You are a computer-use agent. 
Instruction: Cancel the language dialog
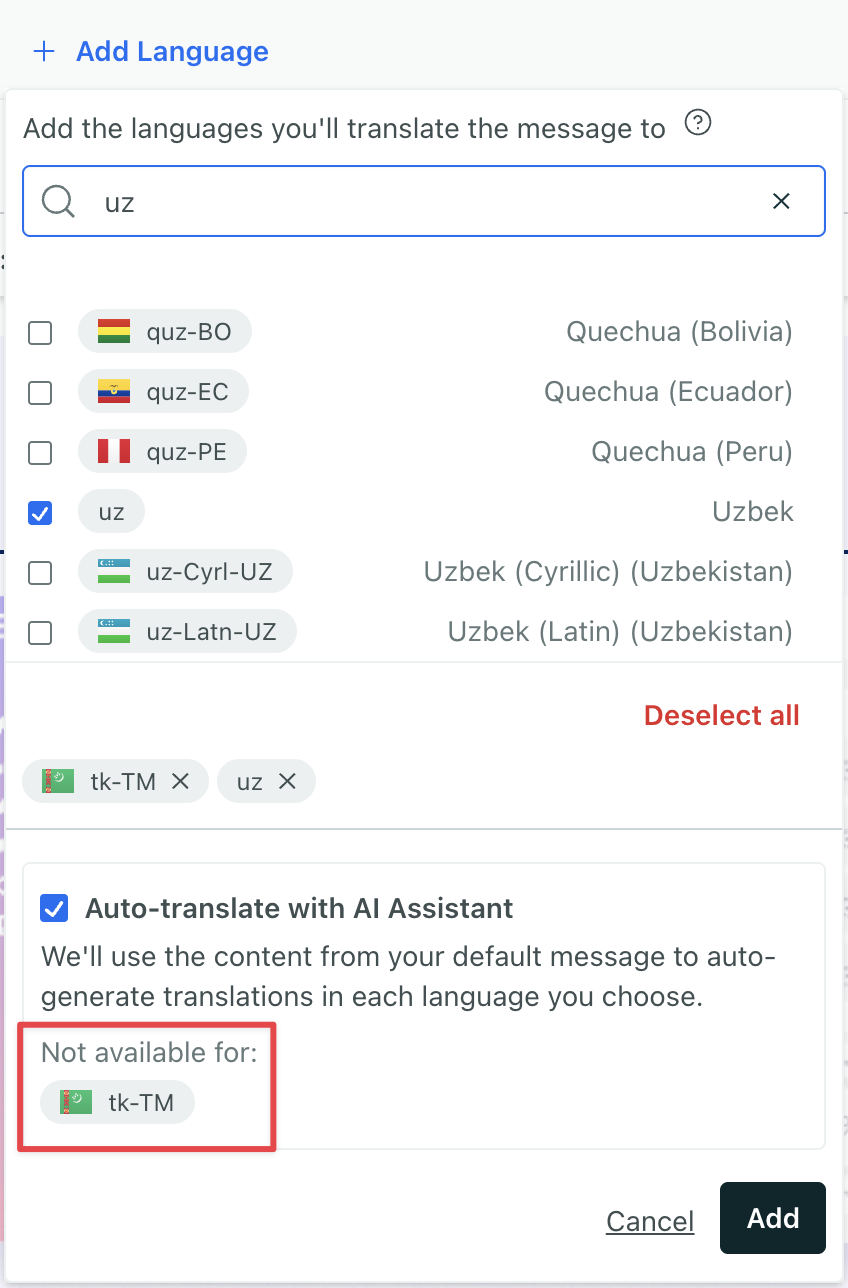(650, 1221)
